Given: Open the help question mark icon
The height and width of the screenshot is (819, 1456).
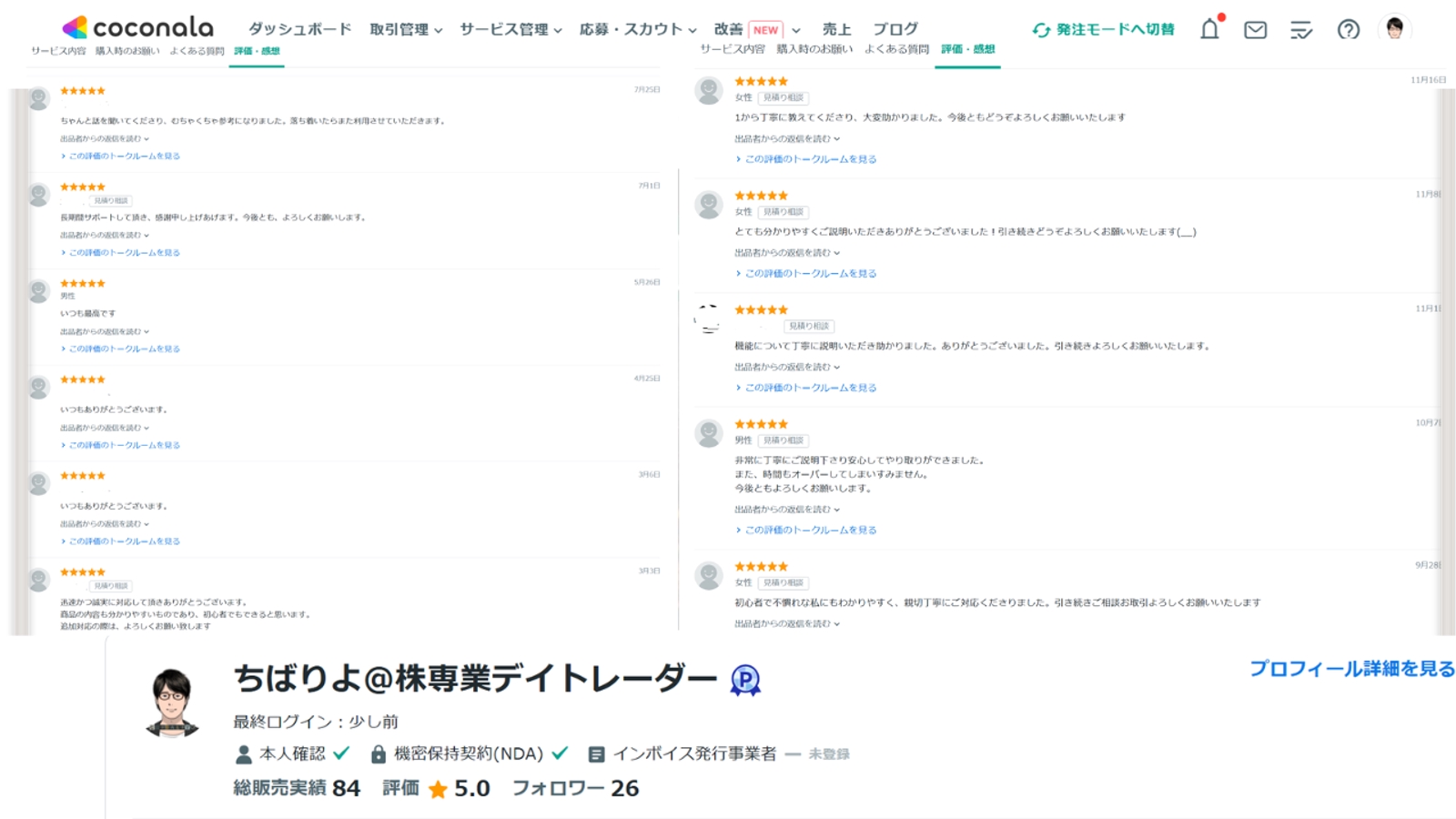Looking at the screenshot, I should coord(1349,30).
